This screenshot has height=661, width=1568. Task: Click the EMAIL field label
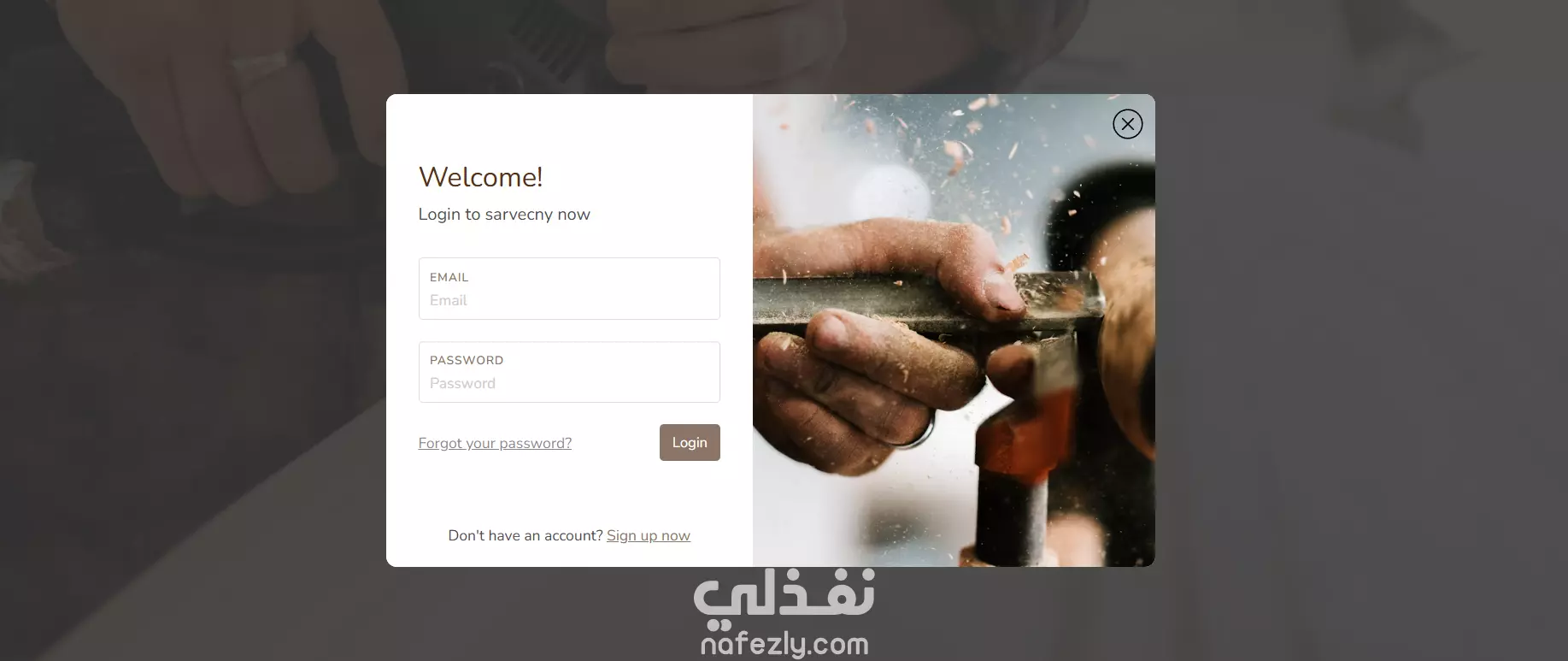tap(449, 277)
